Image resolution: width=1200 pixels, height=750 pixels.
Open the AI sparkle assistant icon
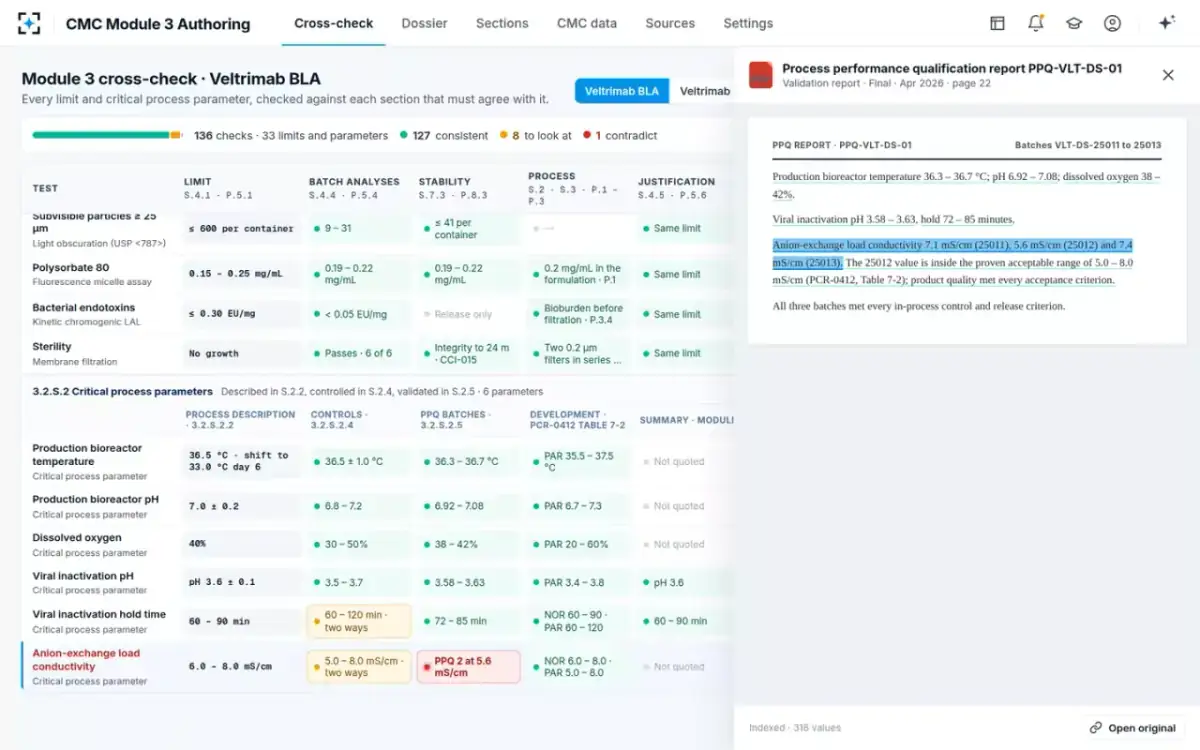click(x=1166, y=23)
